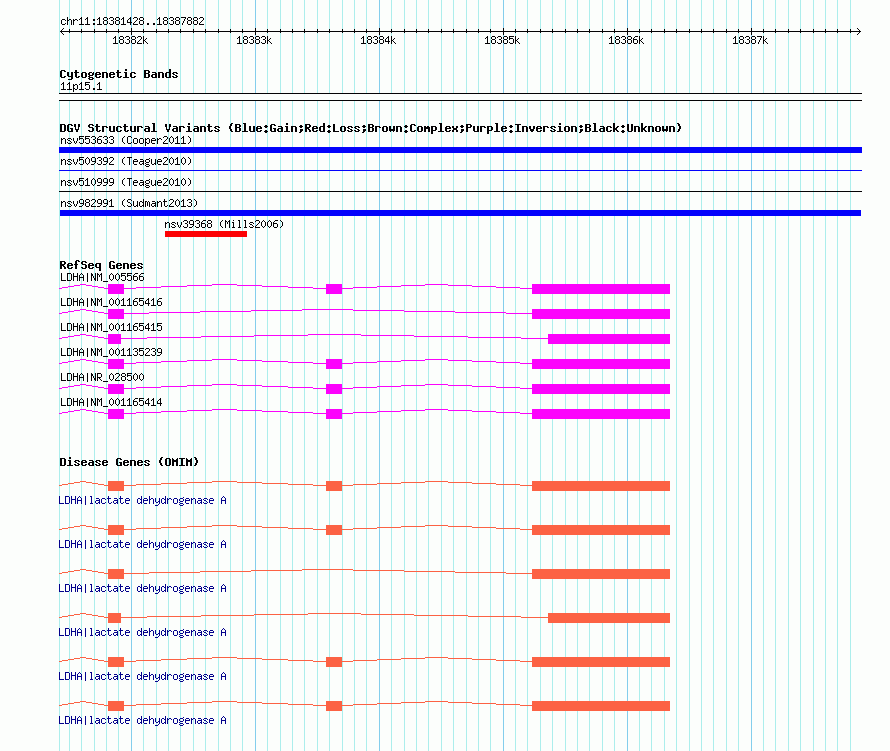Click the first small exon of NM_005566
Screen dimensions: 890x751
point(116,289)
